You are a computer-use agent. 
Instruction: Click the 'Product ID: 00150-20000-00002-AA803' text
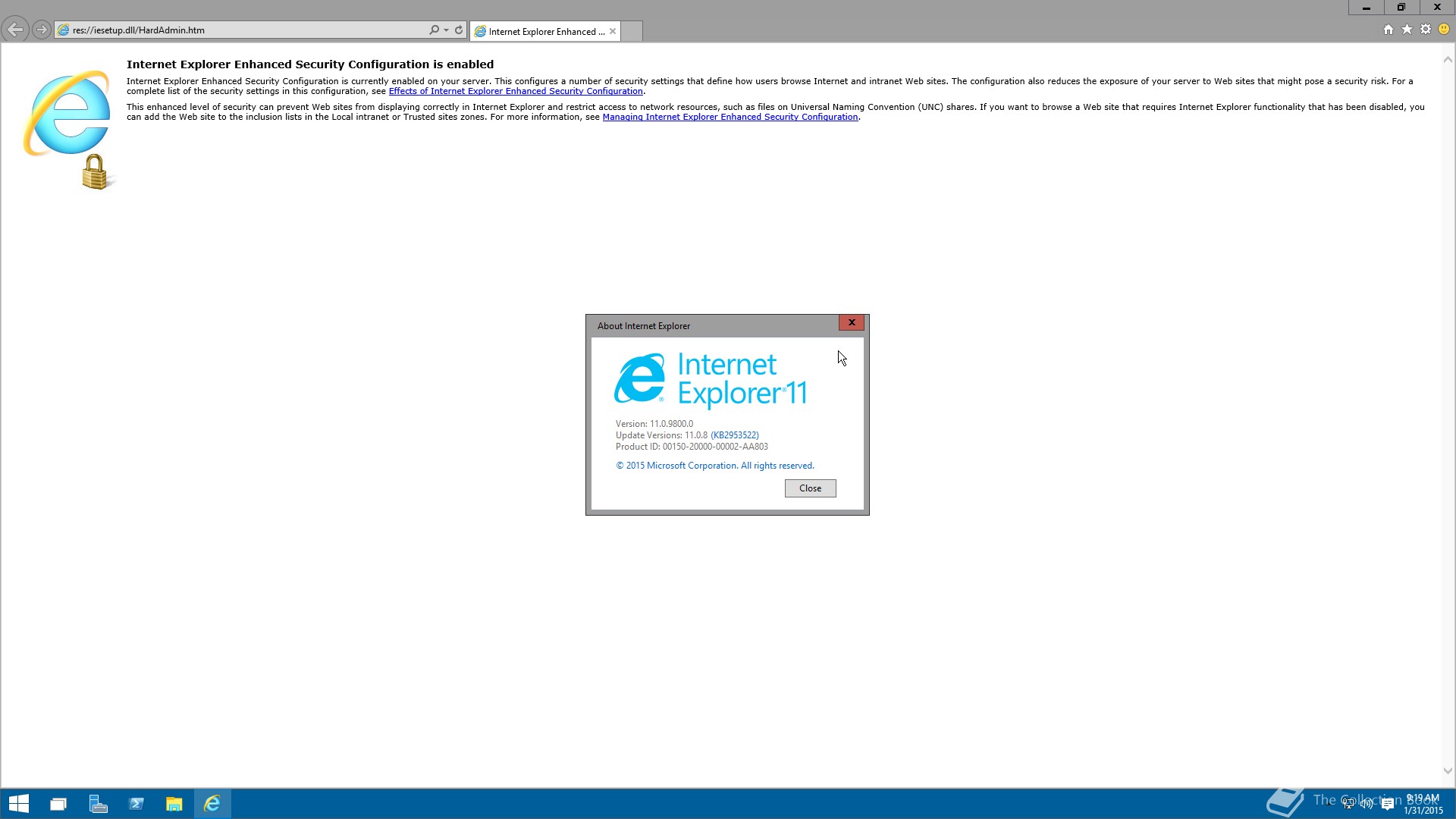[x=692, y=447]
